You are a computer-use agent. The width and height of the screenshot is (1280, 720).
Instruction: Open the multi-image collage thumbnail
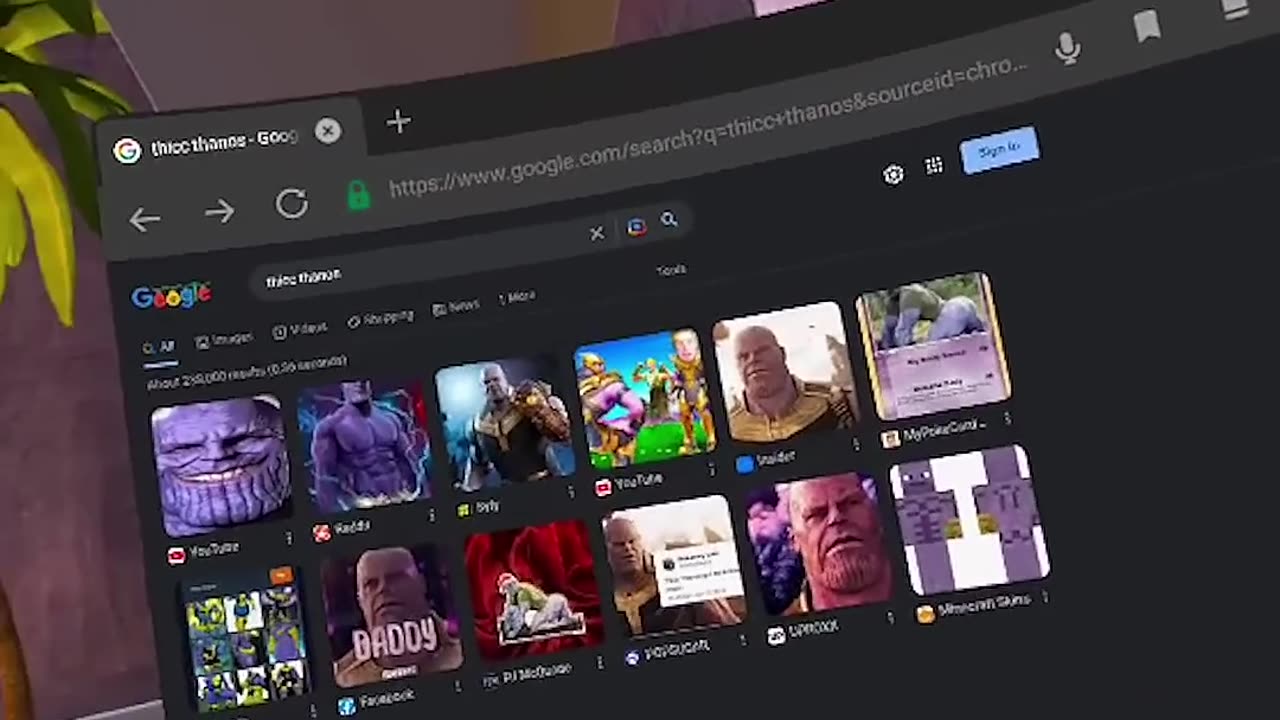[x=245, y=641]
